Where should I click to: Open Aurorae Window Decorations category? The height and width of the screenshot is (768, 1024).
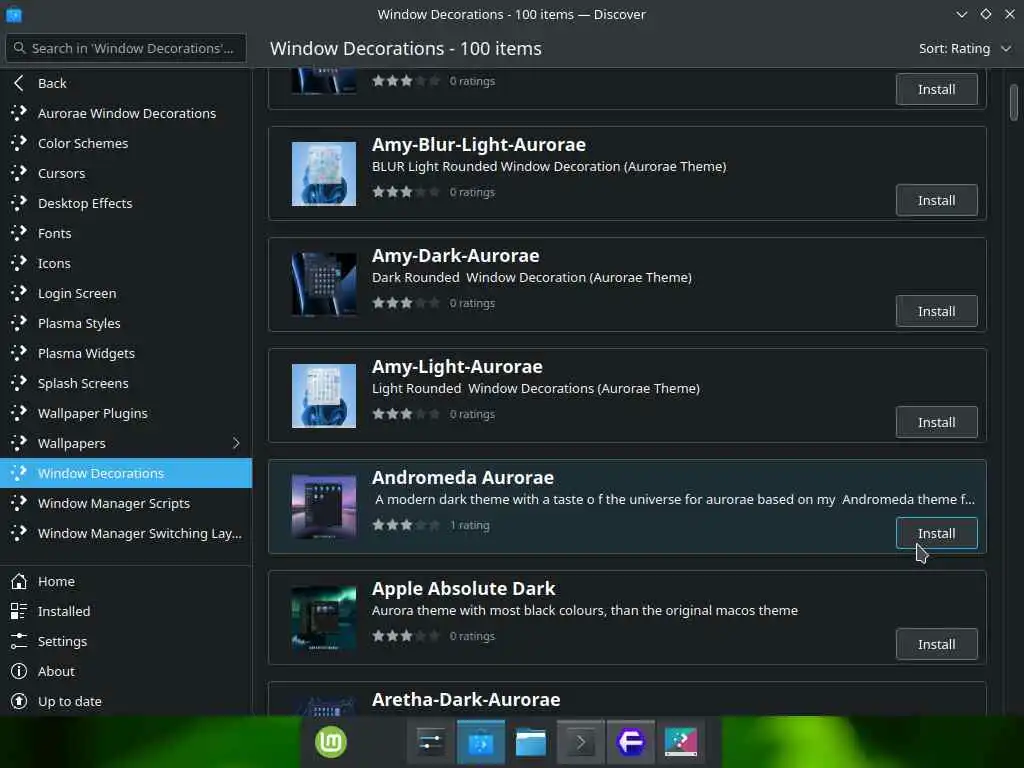pos(126,113)
